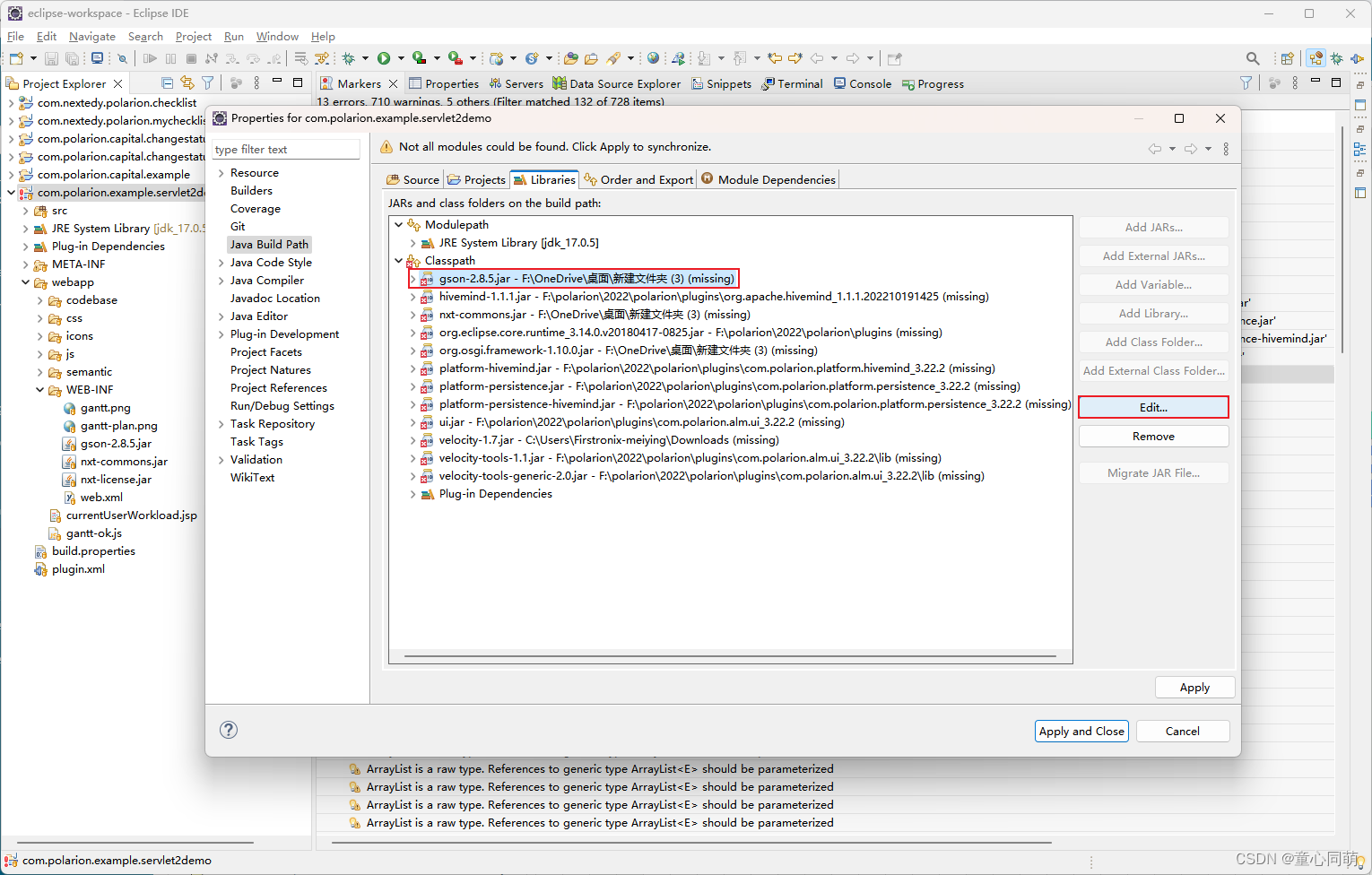1372x875 pixels.
Task: Open the New button dropdown arrow
Action: coord(33,58)
